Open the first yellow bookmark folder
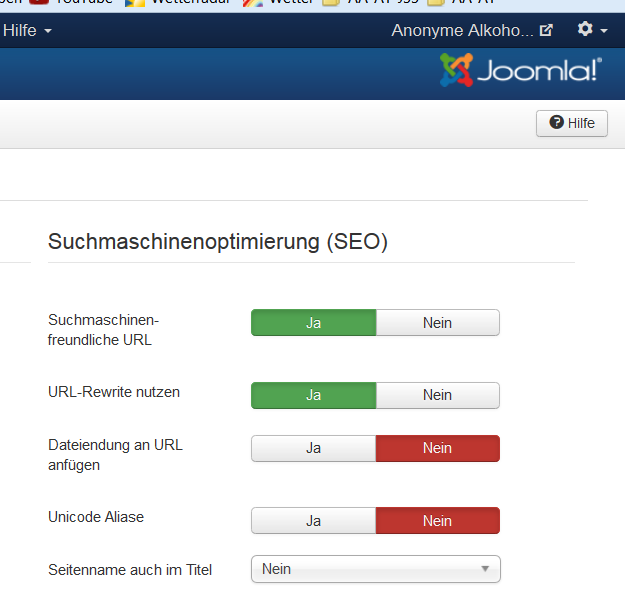The width and height of the screenshot is (625, 611). pyautogui.click(x=330, y=3)
